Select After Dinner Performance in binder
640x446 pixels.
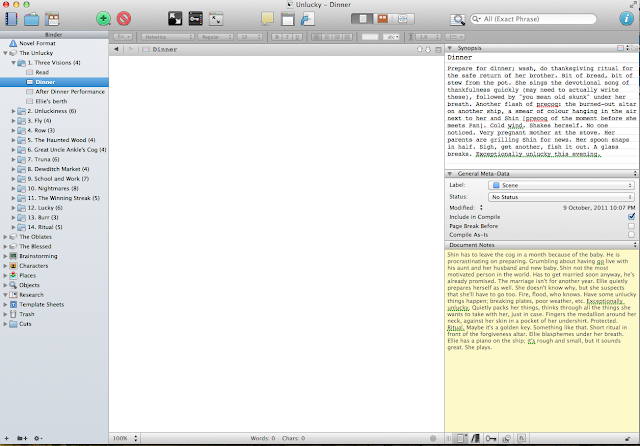(x=70, y=92)
